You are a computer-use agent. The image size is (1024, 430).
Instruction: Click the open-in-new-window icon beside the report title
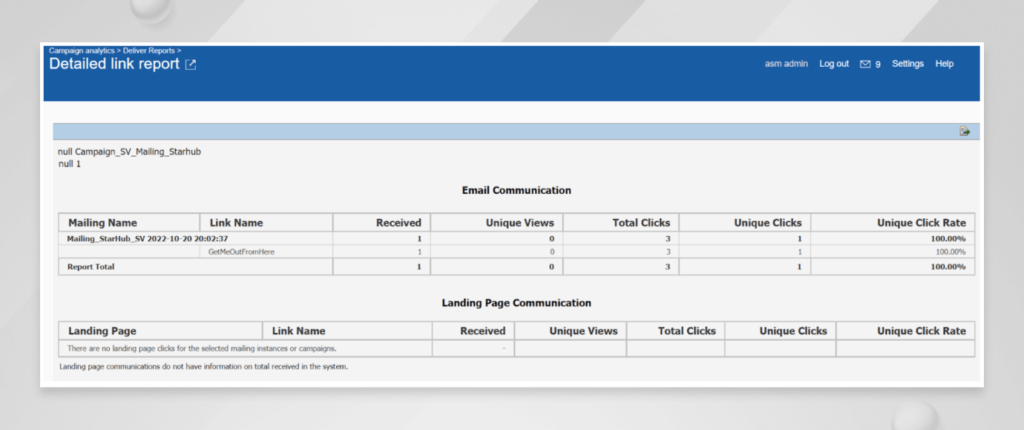191,65
